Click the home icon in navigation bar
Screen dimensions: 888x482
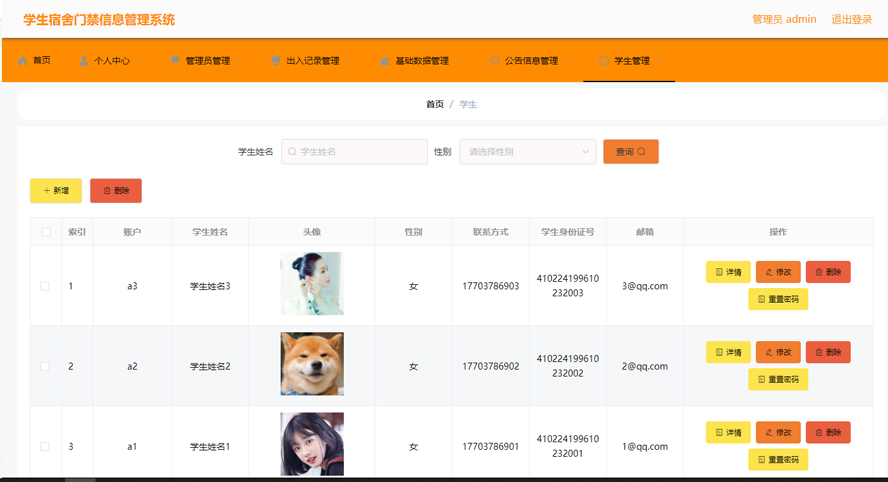pos(23,61)
